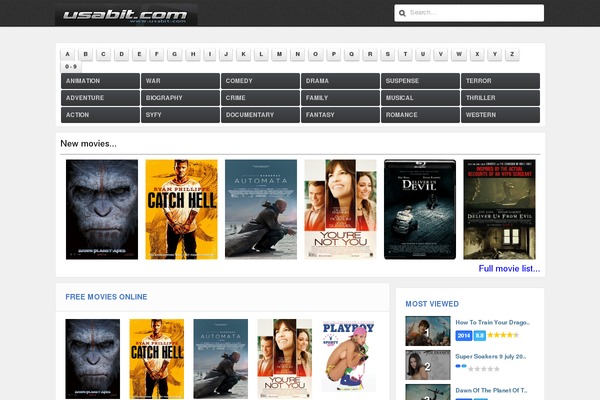Filter movies by letter H

point(193,54)
